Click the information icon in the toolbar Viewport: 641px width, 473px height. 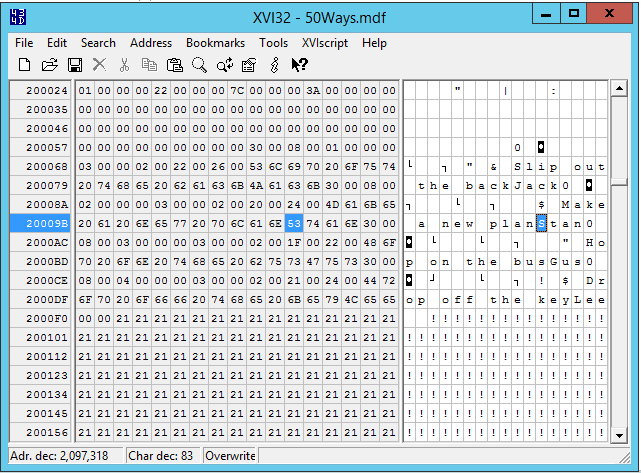coord(274,65)
